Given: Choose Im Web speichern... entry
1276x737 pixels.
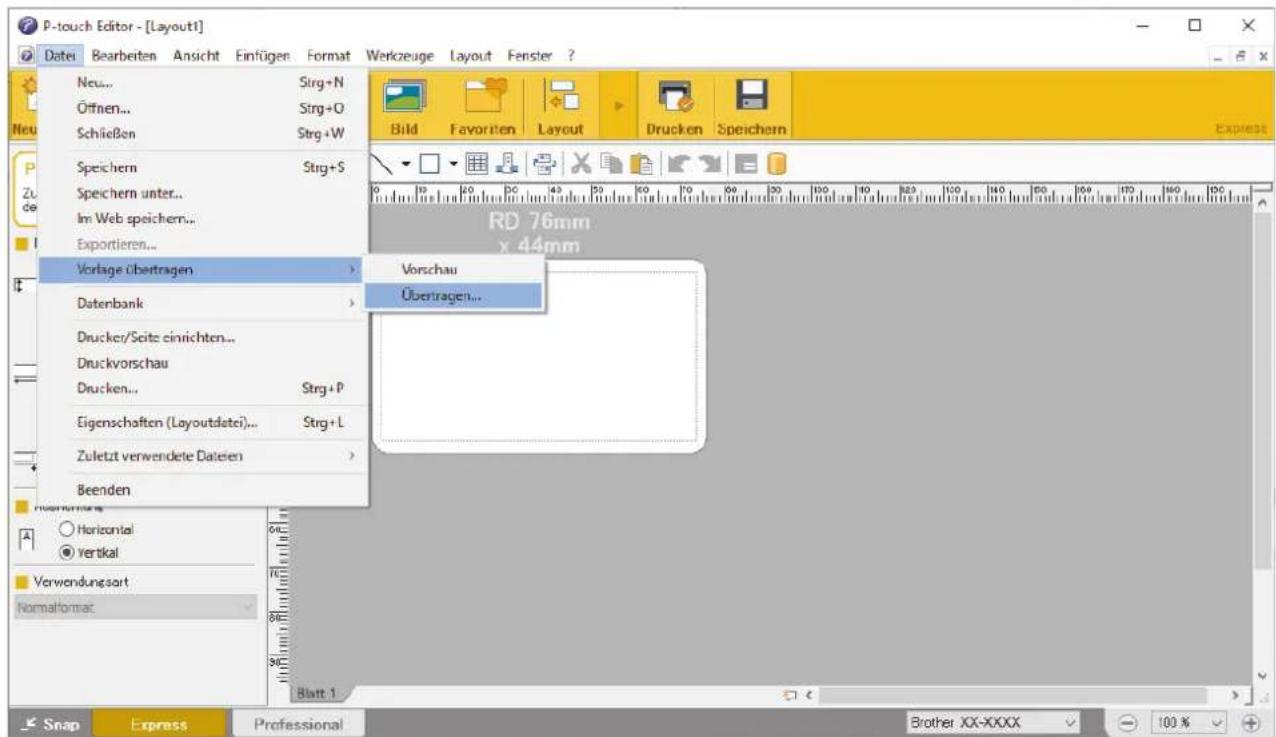Looking at the screenshot, I should pyautogui.click(x=204, y=218).
